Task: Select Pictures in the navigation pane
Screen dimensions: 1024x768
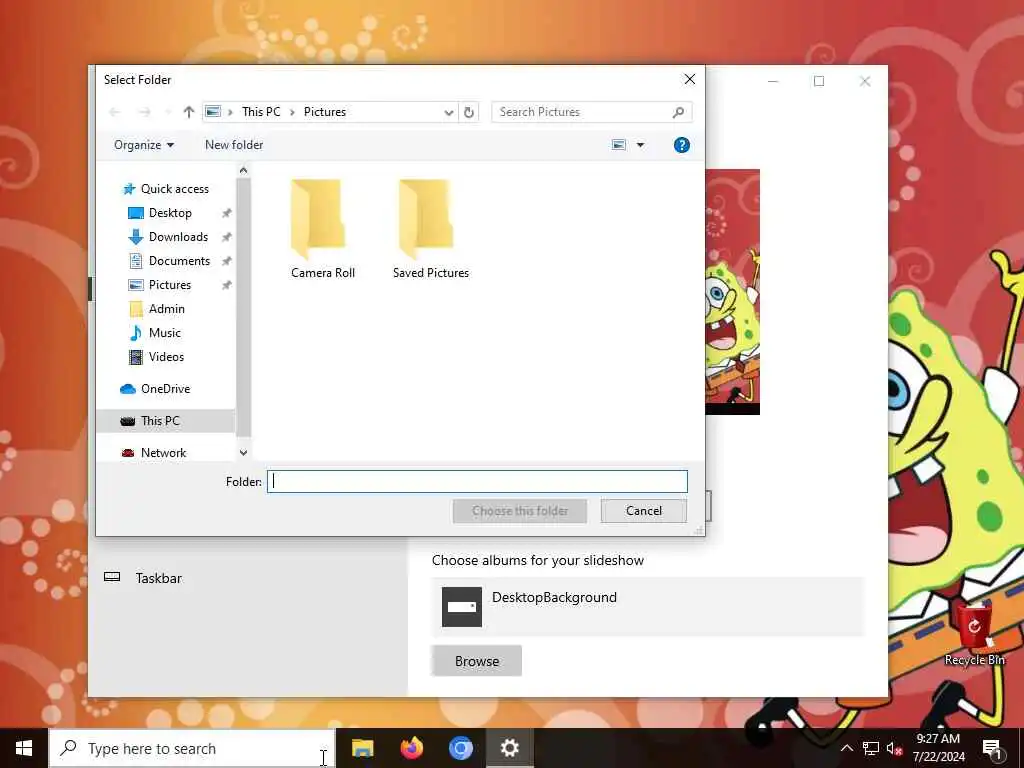Action: (170, 285)
